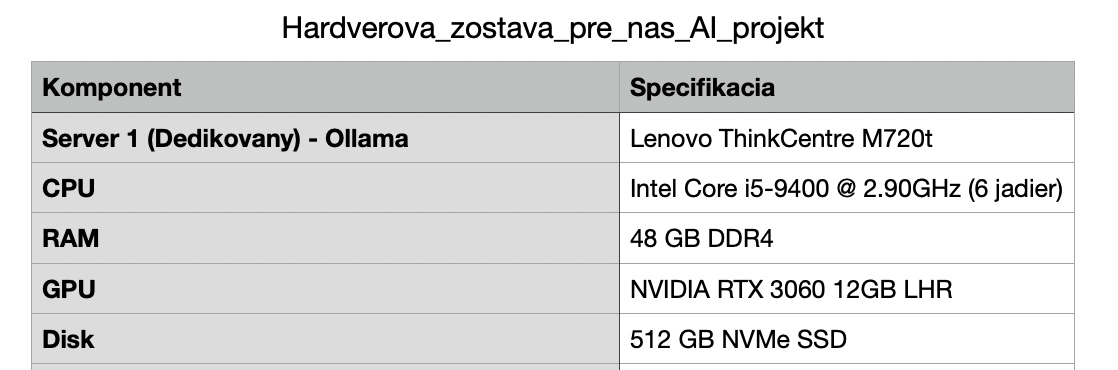1118x370 pixels.
Task: Select the 512 GB NVMe SSD cell
Action: (x=847, y=339)
